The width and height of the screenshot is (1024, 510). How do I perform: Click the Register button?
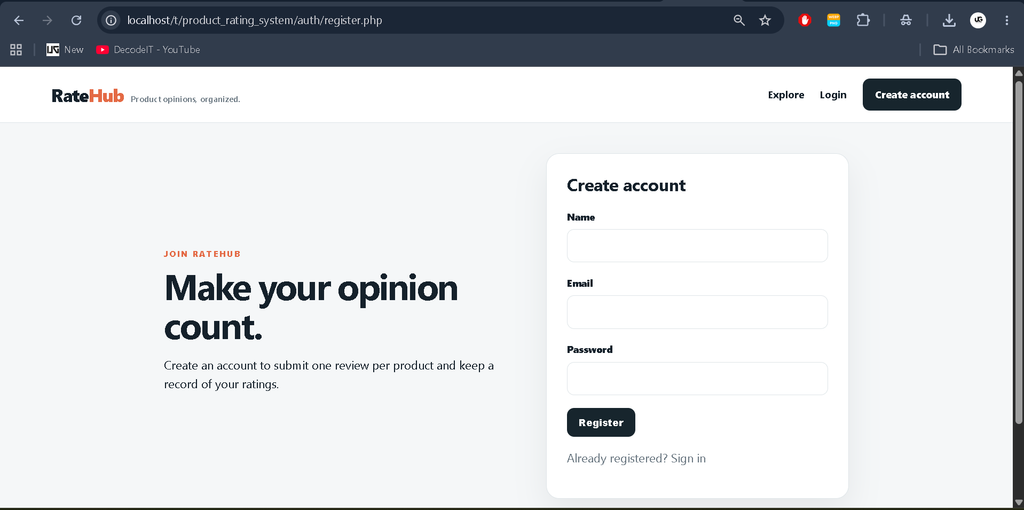click(601, 422)
